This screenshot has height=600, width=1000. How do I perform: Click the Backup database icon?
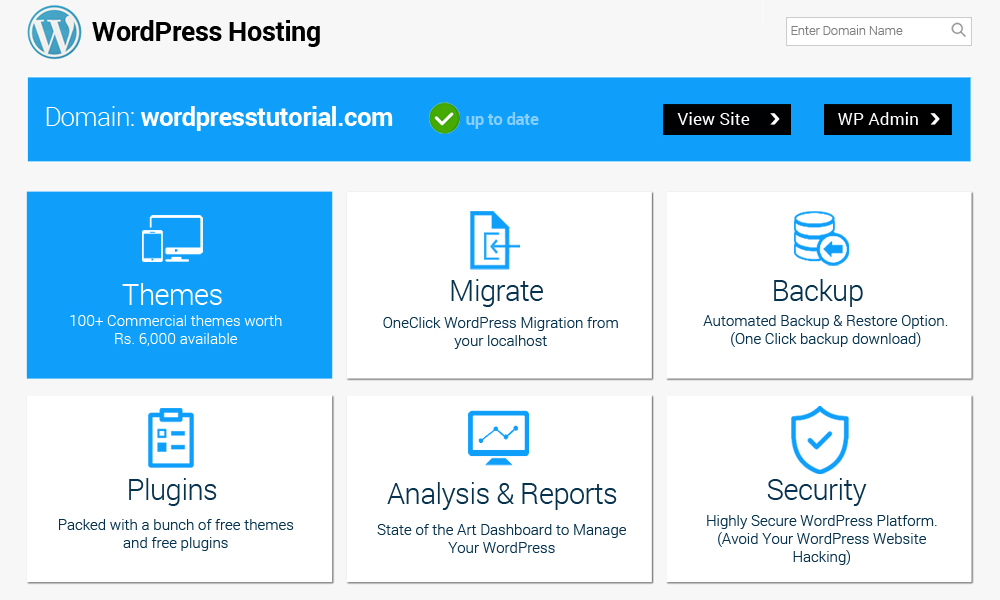click(820, 238)
